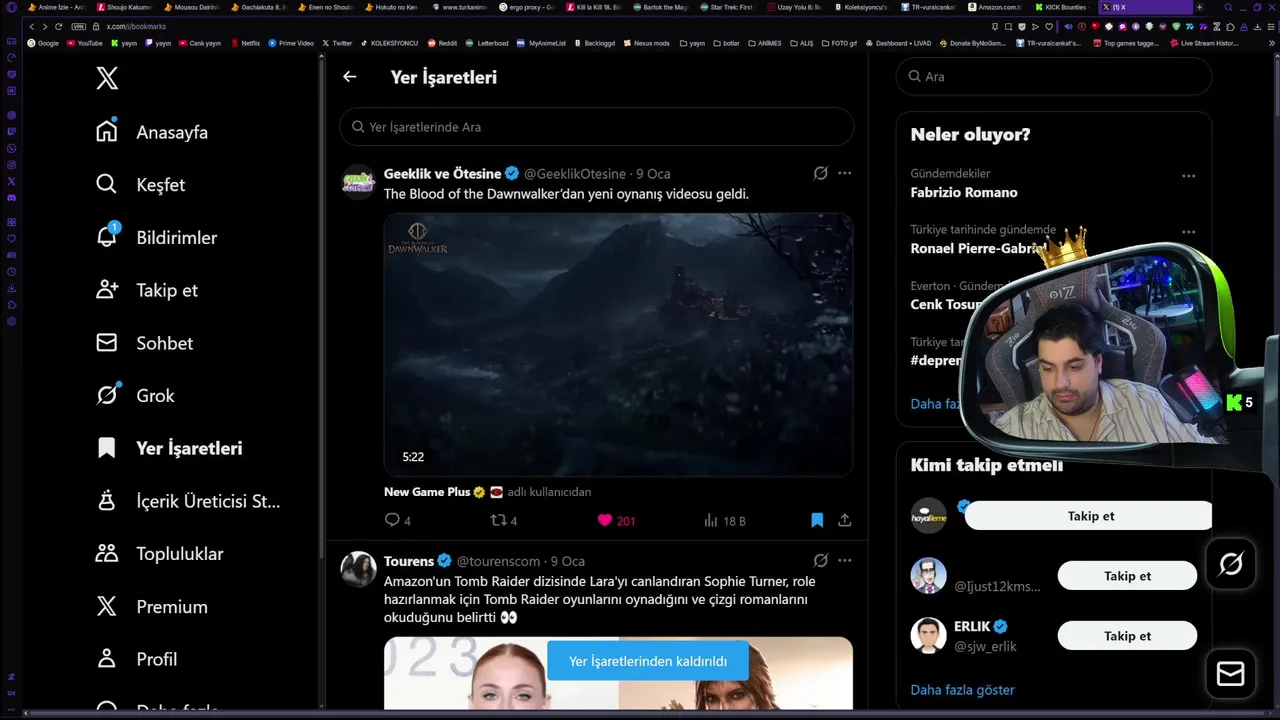Screen dimensions: 1280x720
Task: Expand FOTO gif bookmark folder
Action: pos(842,43)
